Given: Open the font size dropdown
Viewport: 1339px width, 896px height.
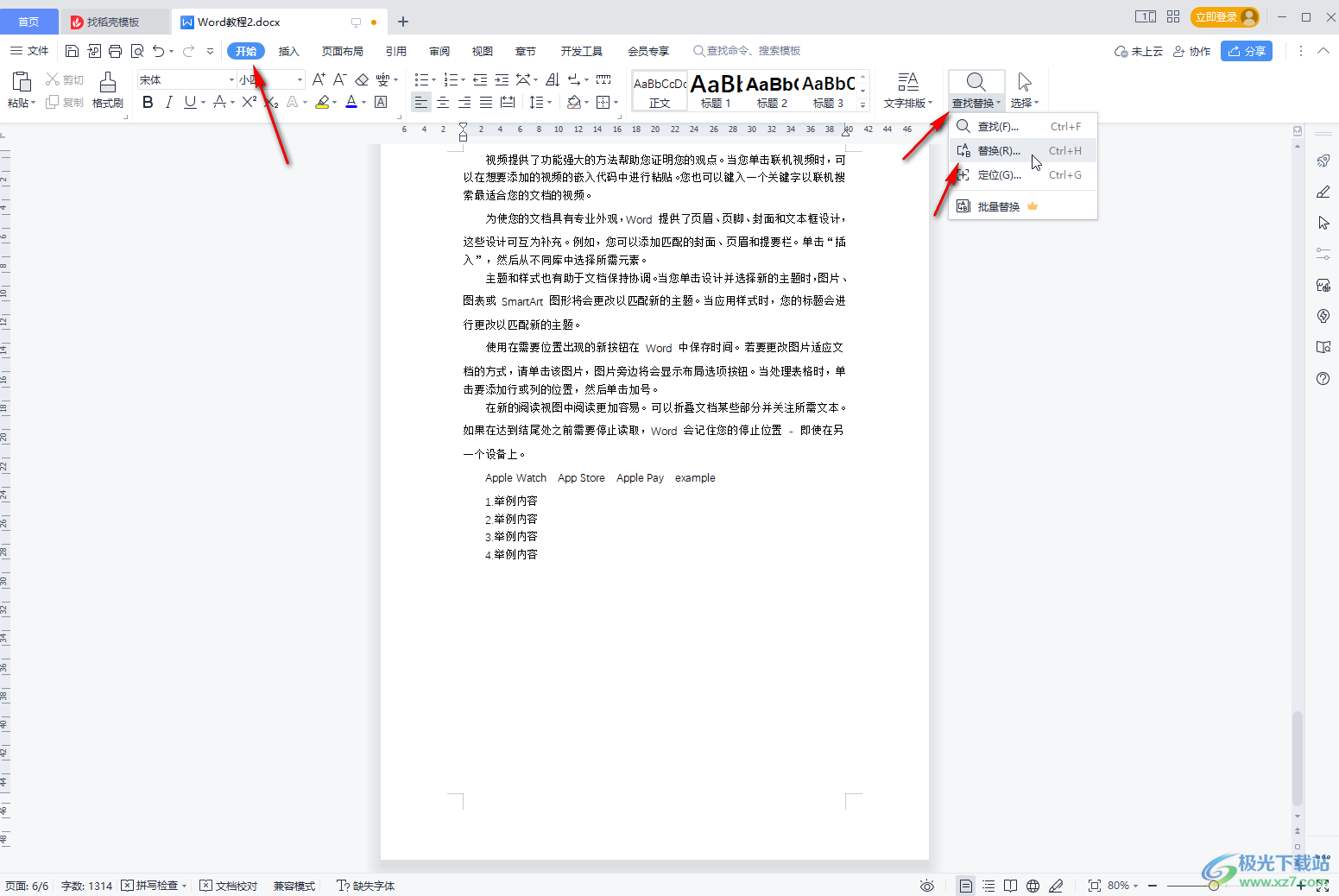Looking at the screenshot, I should click(300, 79).
